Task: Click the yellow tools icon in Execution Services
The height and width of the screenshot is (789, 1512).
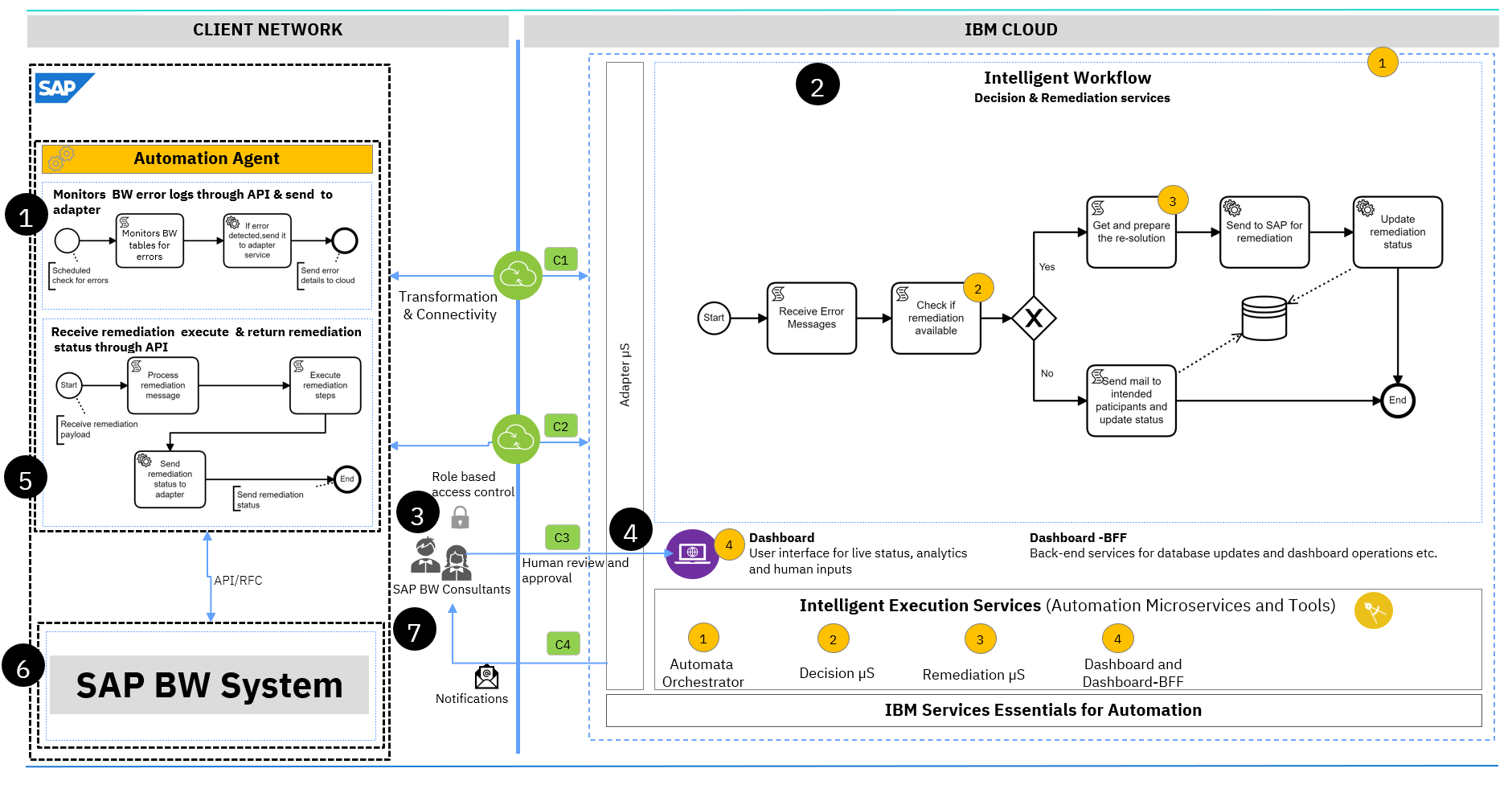Action: click(x=1373, y=611)
